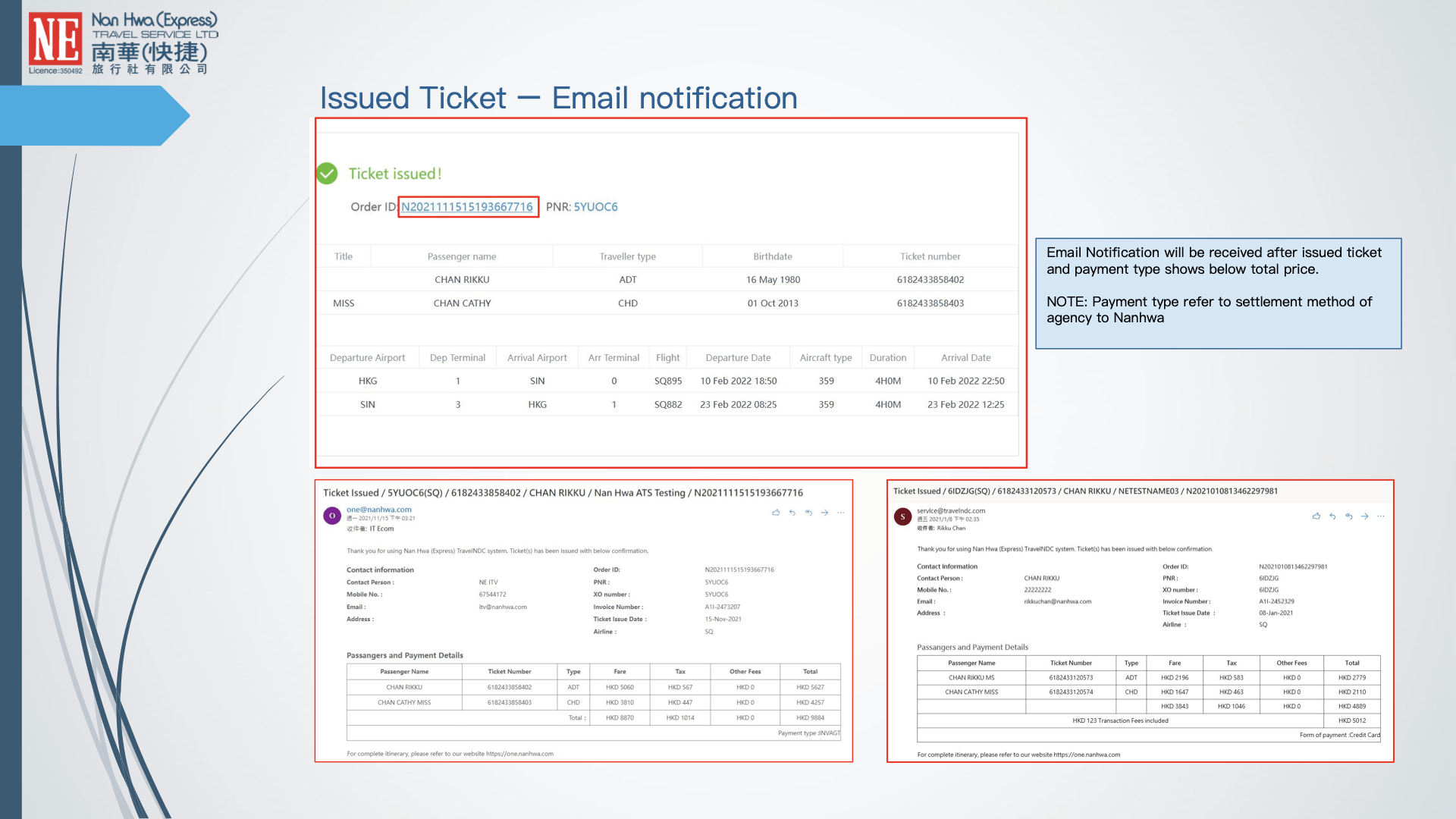This screenshot has height=819, width=1456.
Task: Click total amount HKD 9884
Action: pyautogui.click(x=810, y=718)
